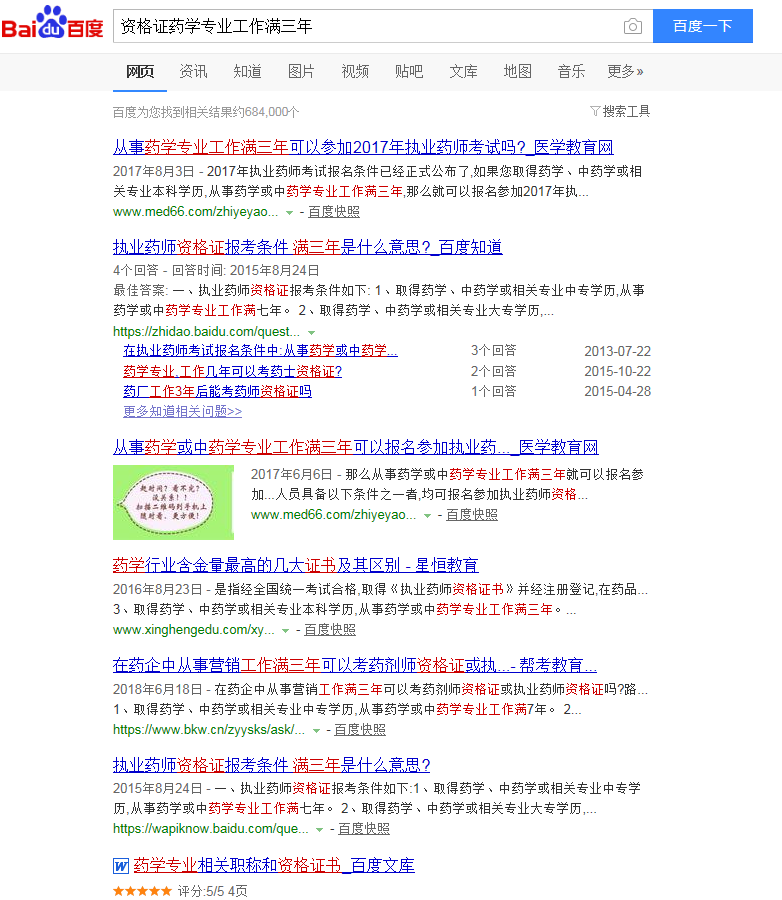
Task: Click the www.med66.com/zhiyeyao URL of first result
Action: click(195, 212)
